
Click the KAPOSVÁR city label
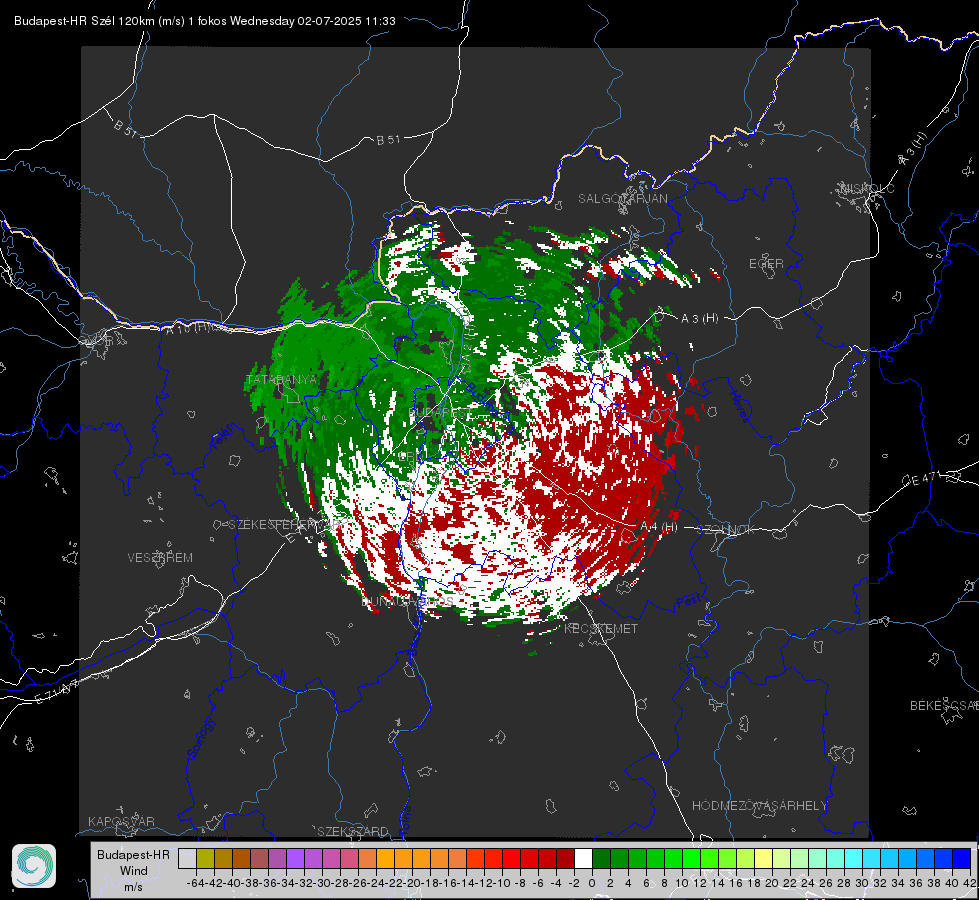[x=121, y=821]
